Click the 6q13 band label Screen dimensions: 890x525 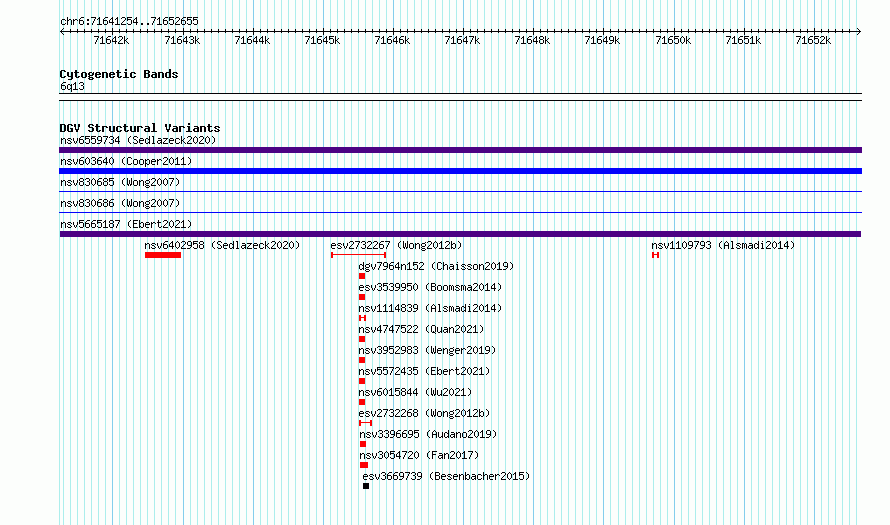pos(72,86)
